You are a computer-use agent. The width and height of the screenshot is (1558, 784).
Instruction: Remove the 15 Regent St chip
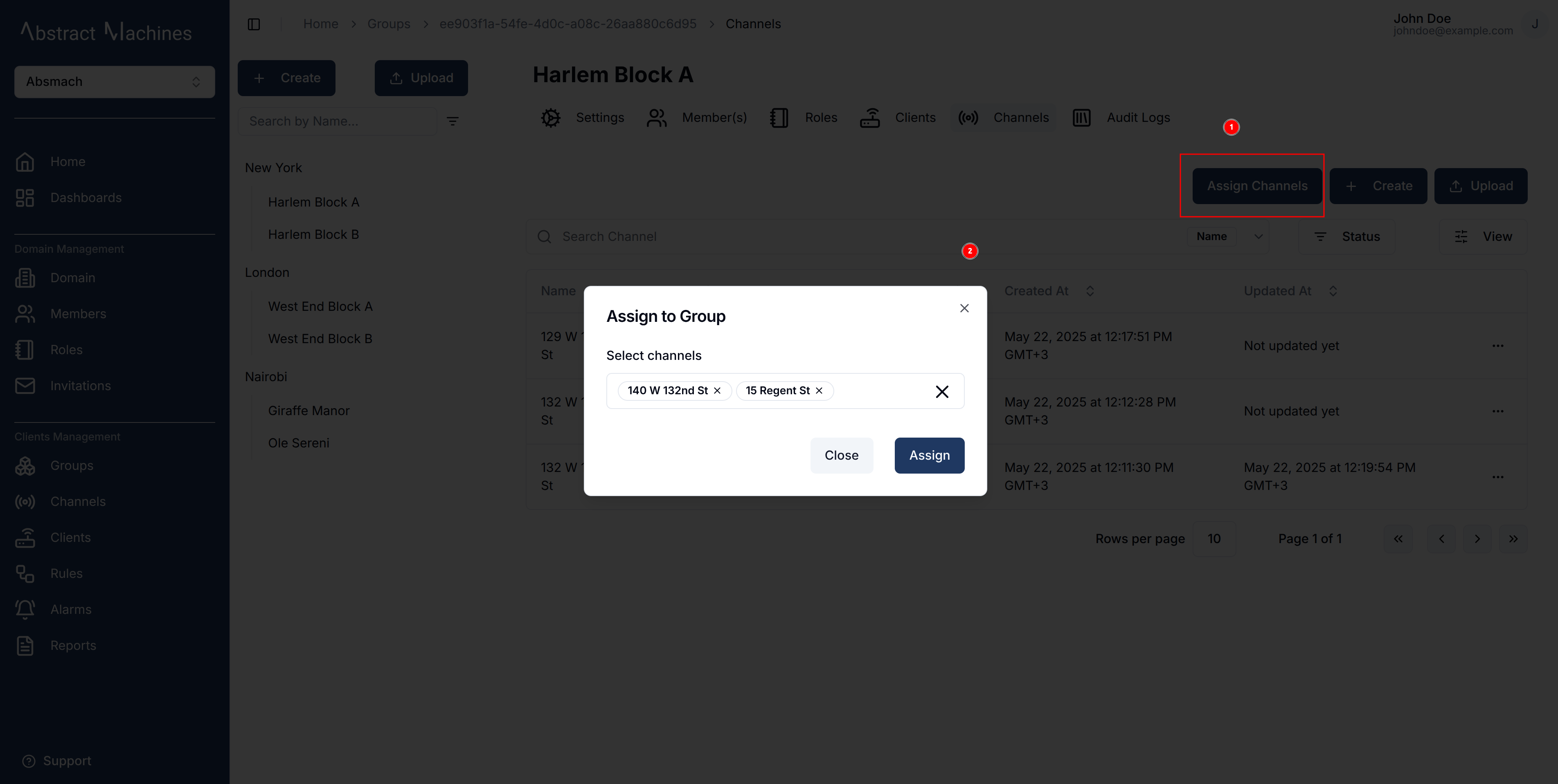pyautogui.click(x=819, y=391)
